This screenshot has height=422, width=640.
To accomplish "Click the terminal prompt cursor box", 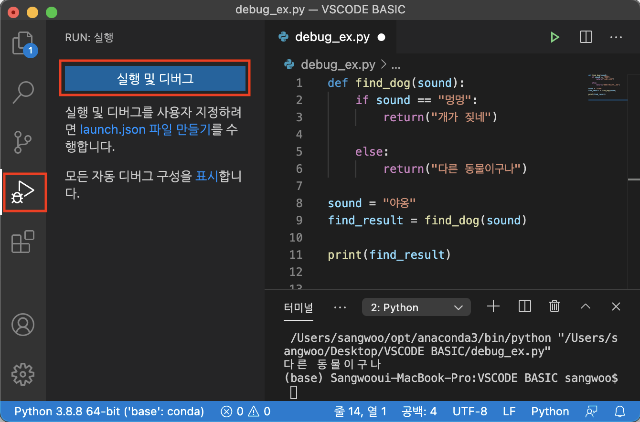I will [x=293, y=393].
